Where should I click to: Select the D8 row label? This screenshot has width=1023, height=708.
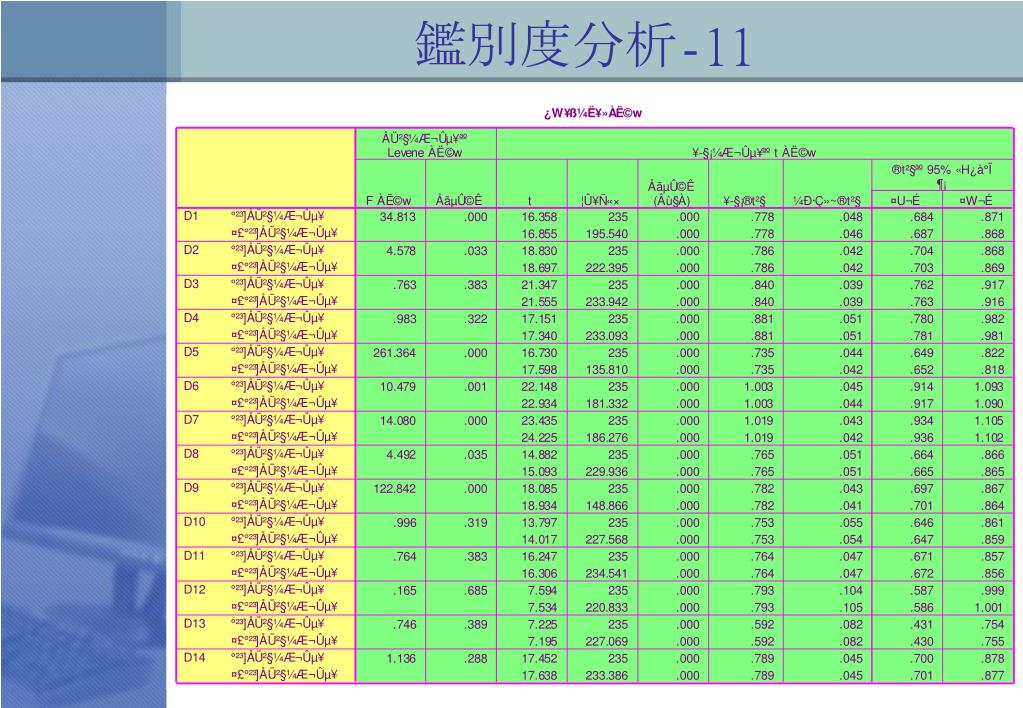pyautogui.click(x=191, y=454)
